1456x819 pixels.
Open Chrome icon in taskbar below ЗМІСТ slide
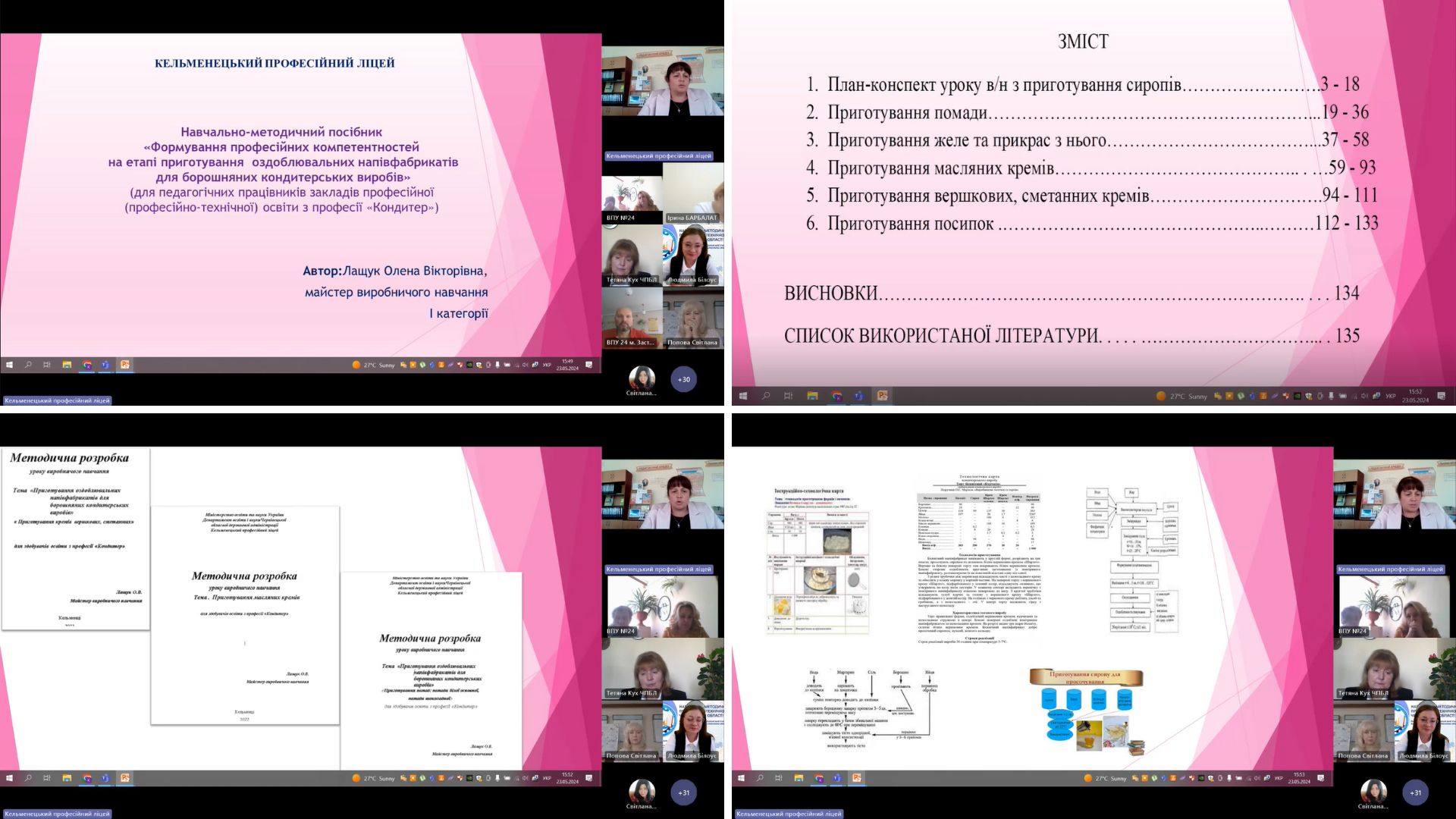pyautogui.click(x=836, y=396)
